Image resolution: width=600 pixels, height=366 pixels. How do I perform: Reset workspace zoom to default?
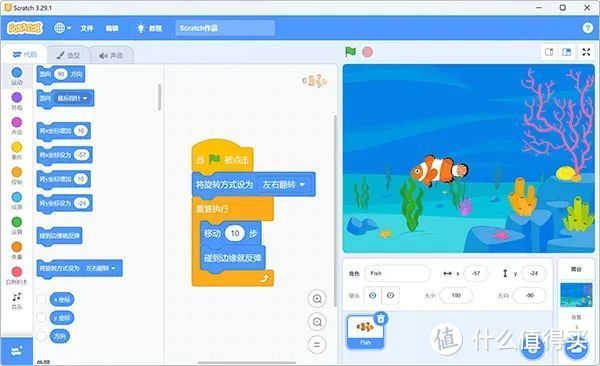(x=317, y=345)
